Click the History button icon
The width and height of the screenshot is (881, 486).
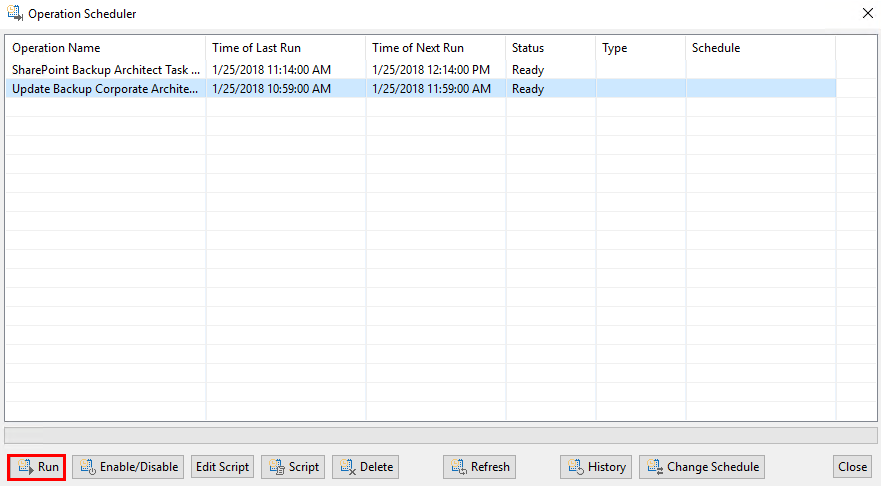coord(575,467)
